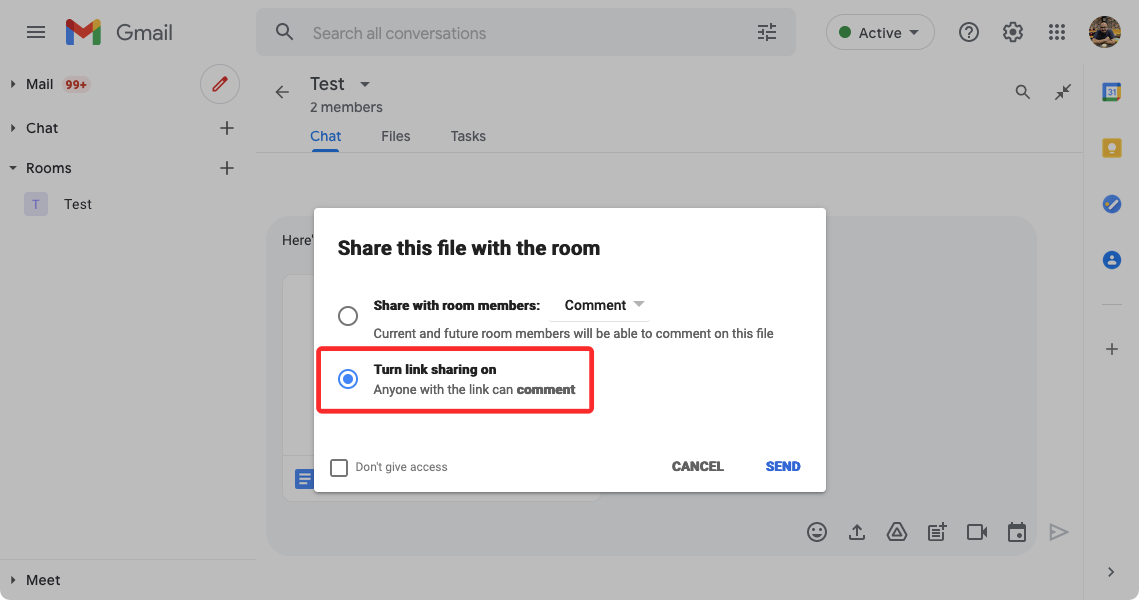1139x600 pixels.
Task: Open the Google apps grid
Action: point(1057,33)
